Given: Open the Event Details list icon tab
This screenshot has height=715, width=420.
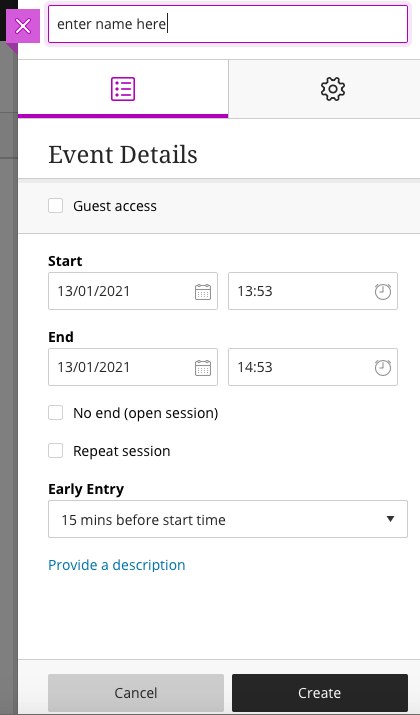Looking at the screenshot, I should 123,89.
